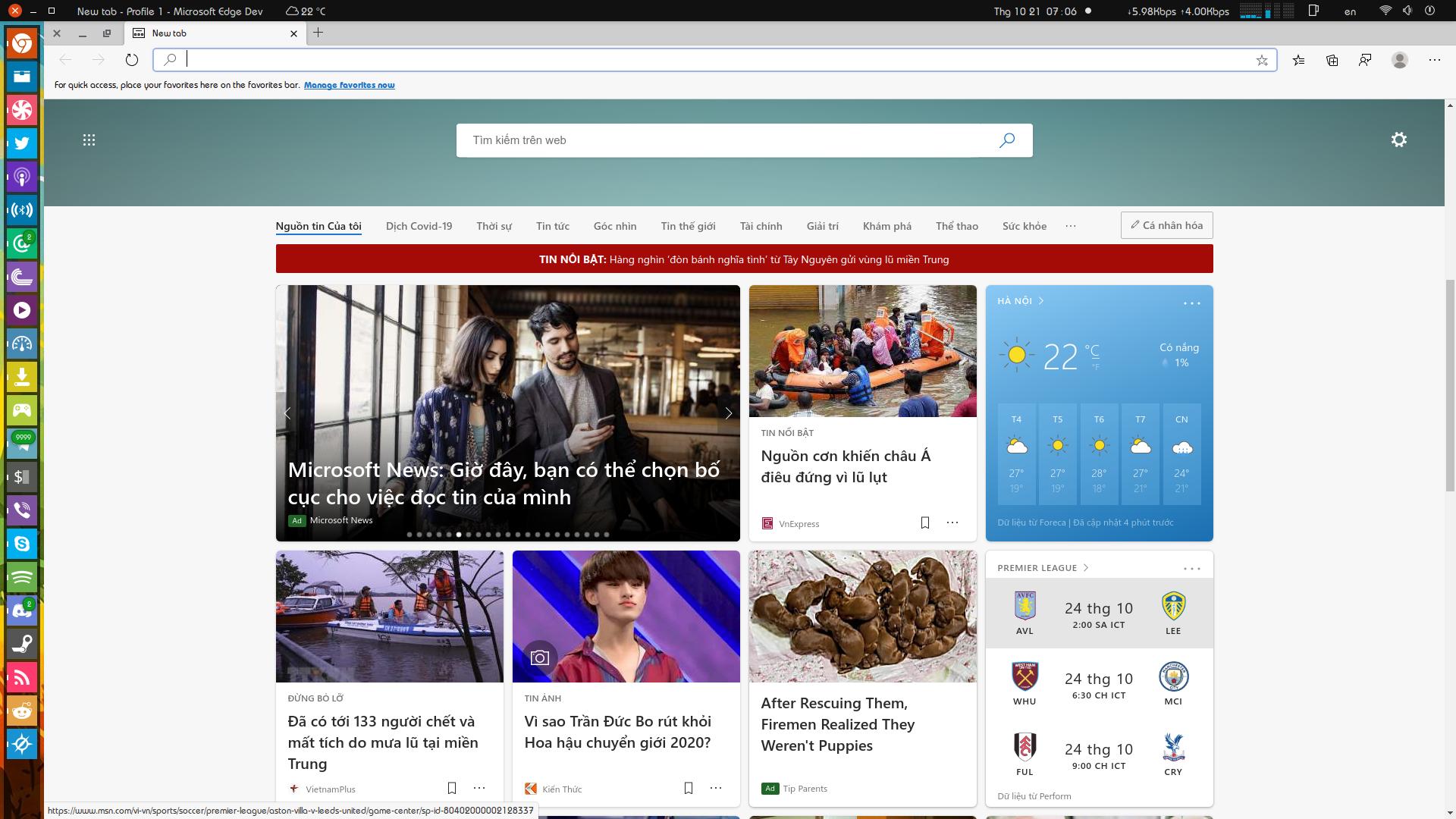Image resolution: width=1456 pixels, height=819 pixels.
Task: Expand the Premier League section
Action: (x=1043, y=568)
